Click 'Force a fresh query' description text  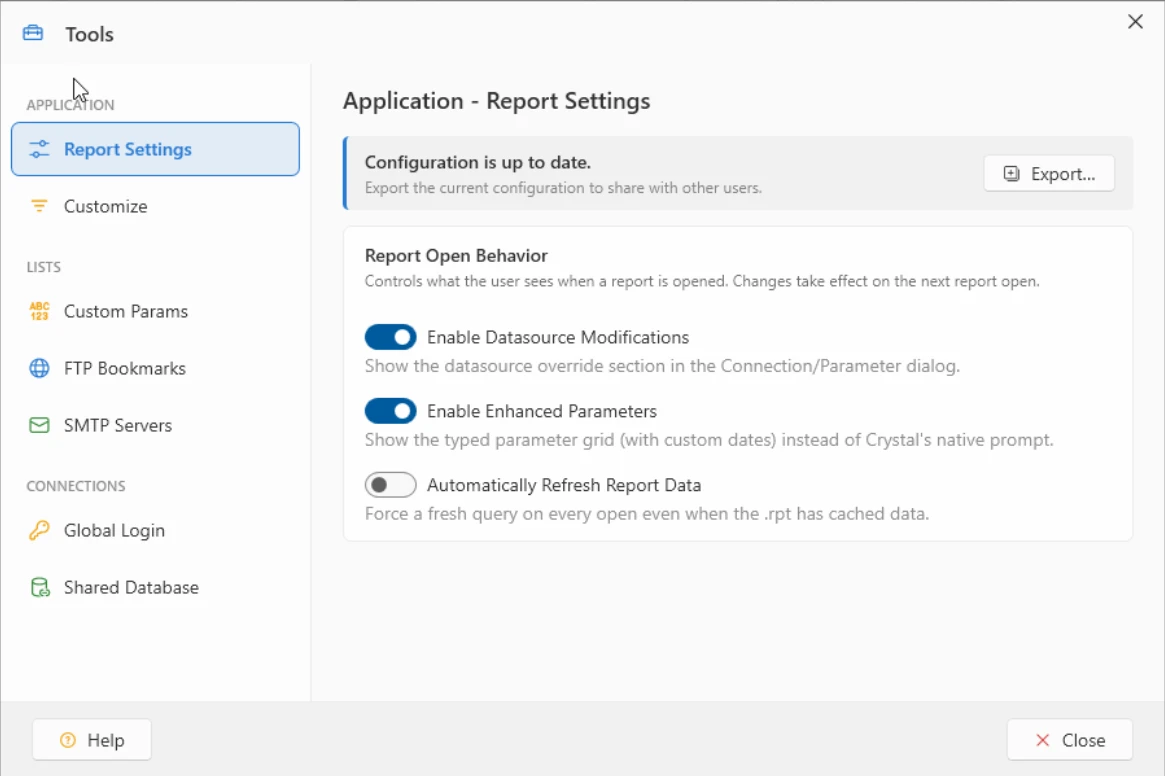[646, 514]
